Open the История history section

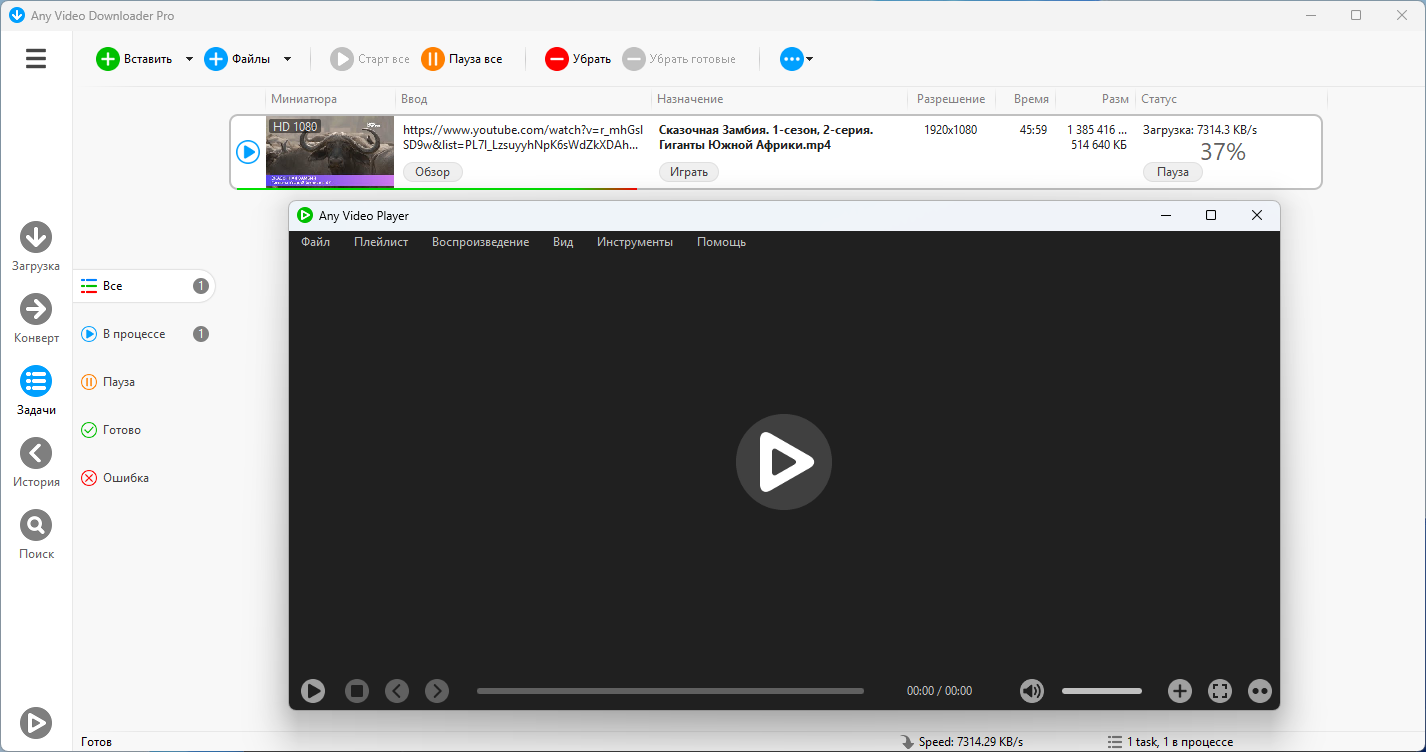[x=36, y=454]
